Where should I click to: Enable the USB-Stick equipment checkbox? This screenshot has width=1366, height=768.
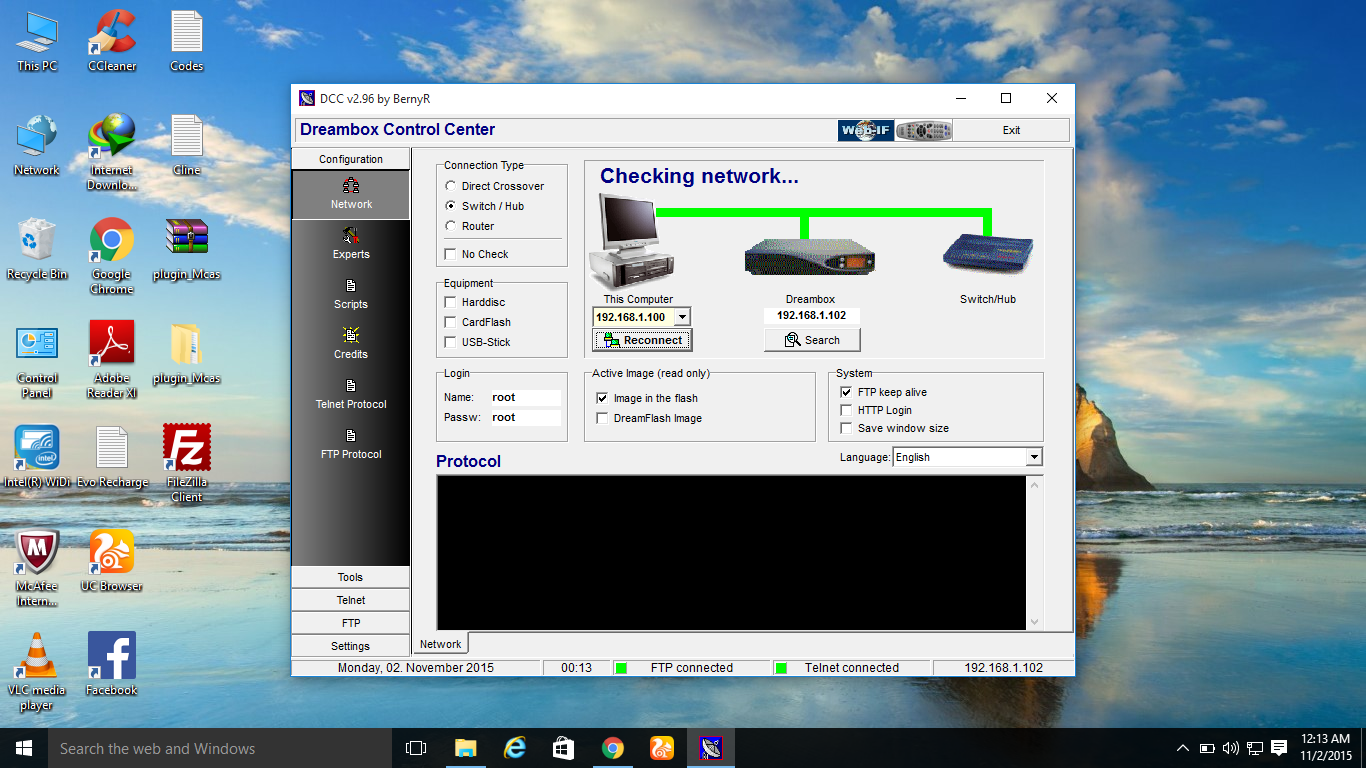[x=451, y=342]
